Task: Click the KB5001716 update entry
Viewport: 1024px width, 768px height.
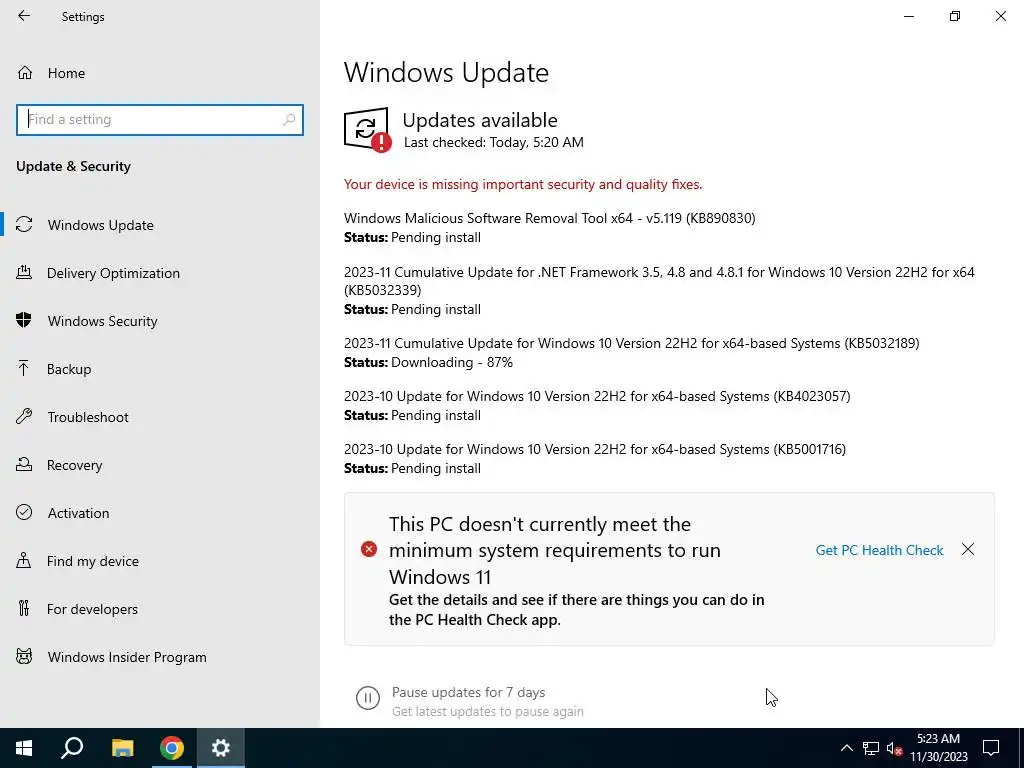Action: [595, 449]
